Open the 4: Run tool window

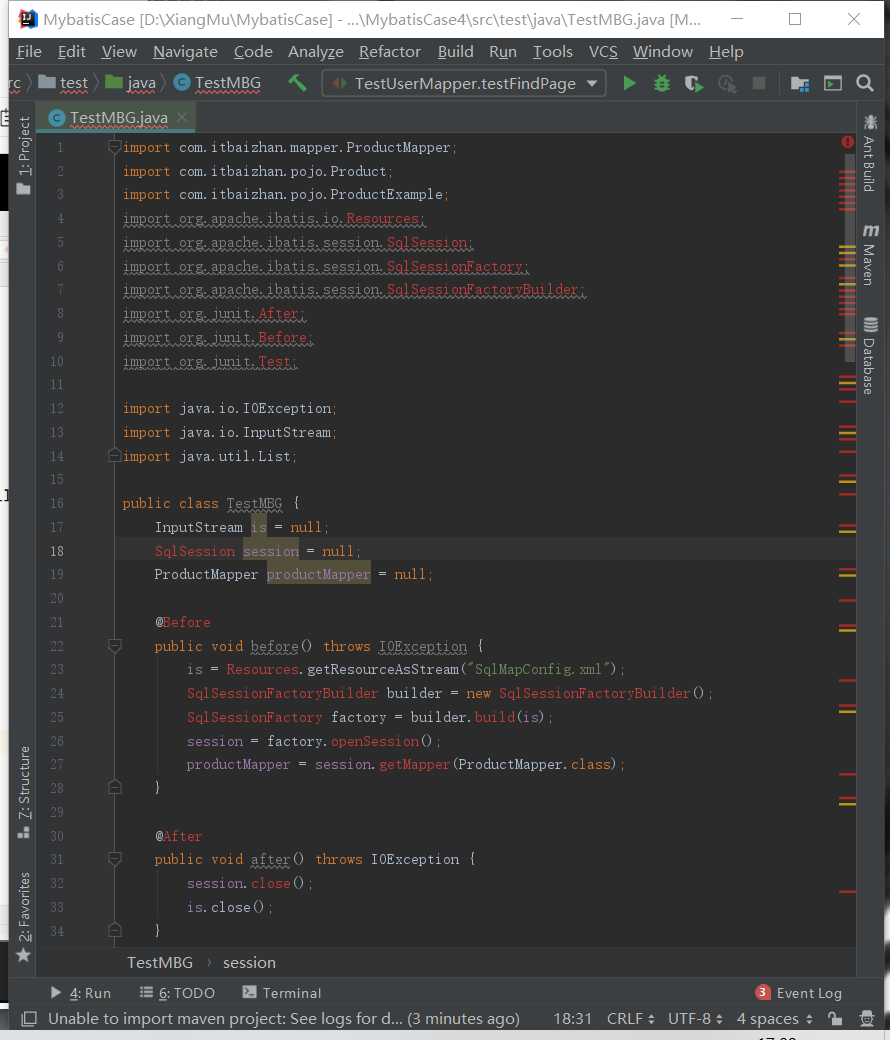[81, 993]
